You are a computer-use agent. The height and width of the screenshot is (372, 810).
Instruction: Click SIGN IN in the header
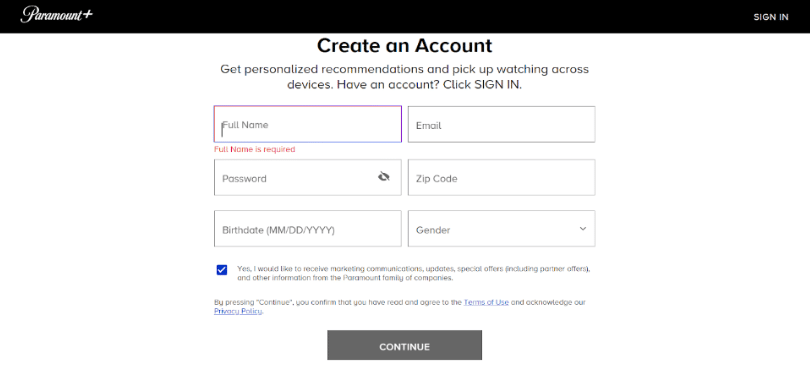(771, 17)
